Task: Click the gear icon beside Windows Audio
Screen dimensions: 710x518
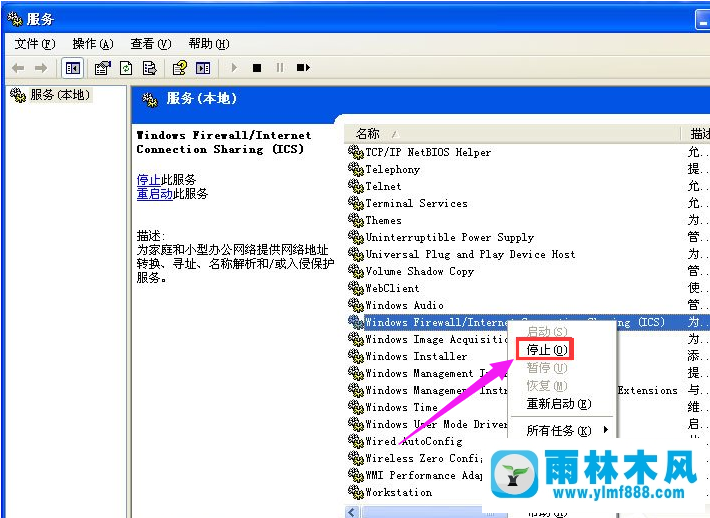Action: (356, 305)
